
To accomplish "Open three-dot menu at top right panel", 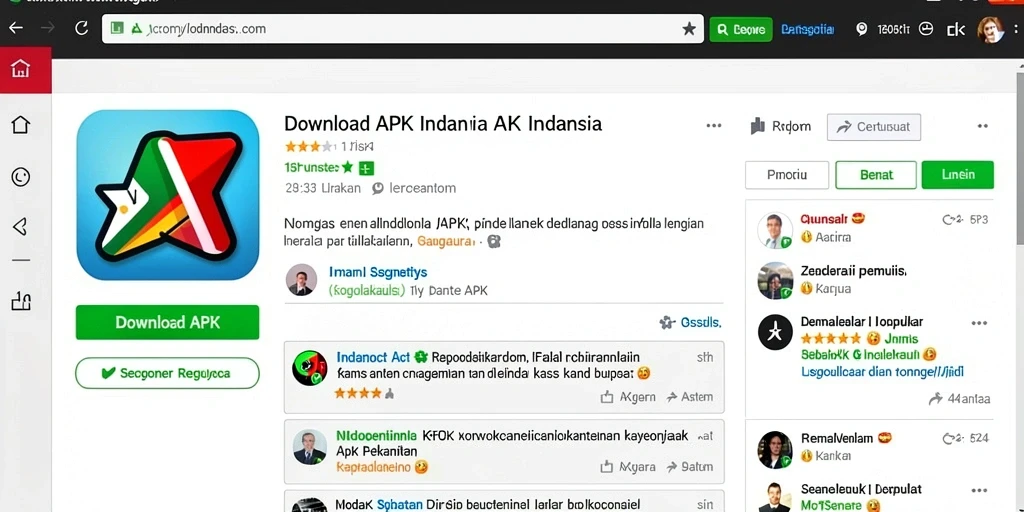I will [x=983, y=126].
